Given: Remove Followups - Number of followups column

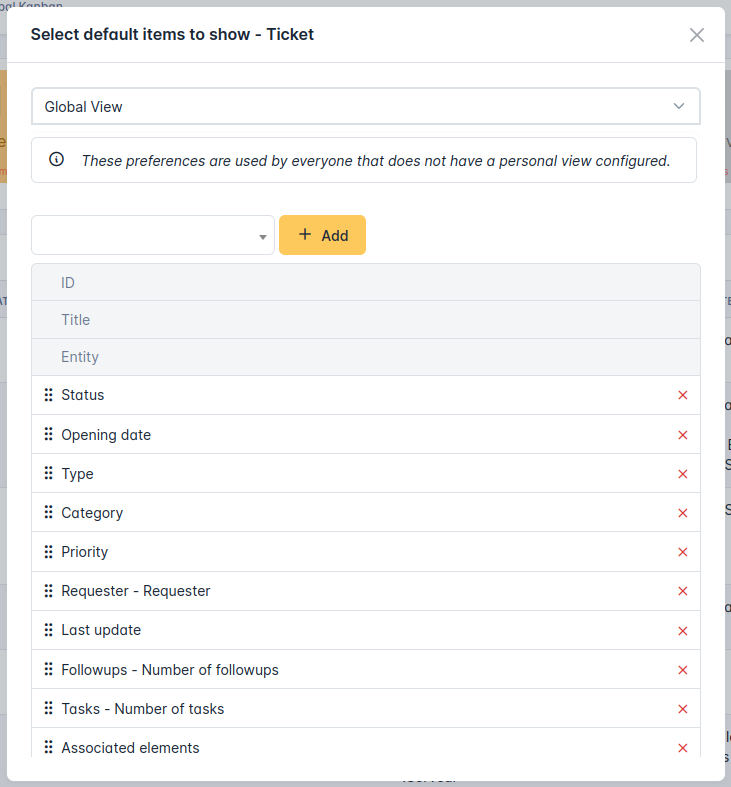Looking at the screenshot, I should (682, 670).
